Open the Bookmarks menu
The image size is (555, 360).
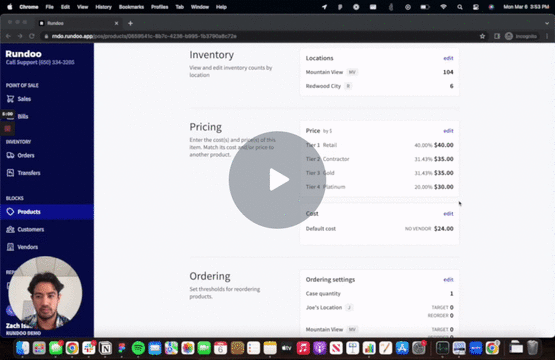(x=131, y=7)
